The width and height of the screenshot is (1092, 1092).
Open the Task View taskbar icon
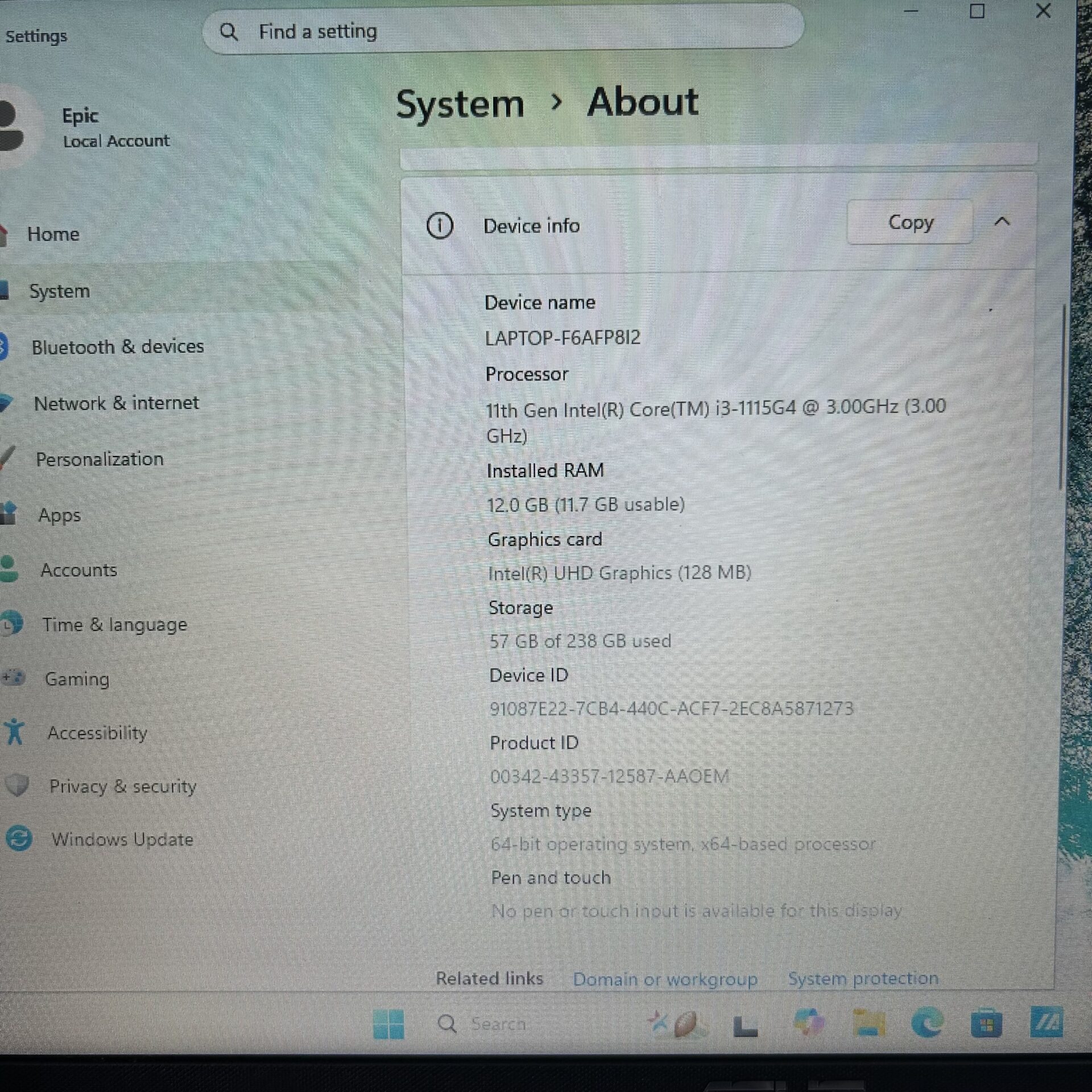746,1026
